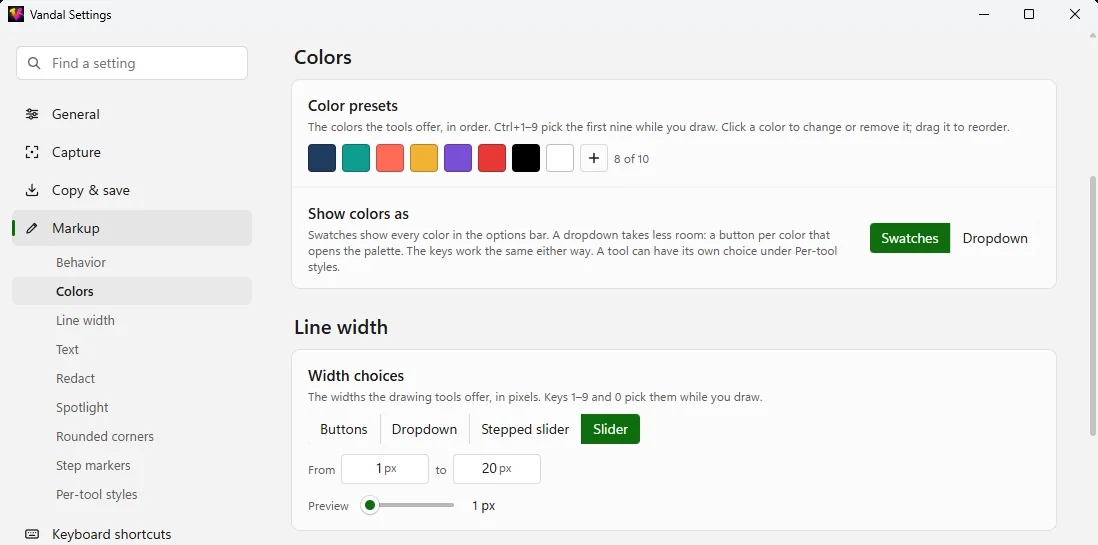The height and width of the screenshot is (545, 1098).
Task: Click the white color preset
Action: (x=560, y=158)
